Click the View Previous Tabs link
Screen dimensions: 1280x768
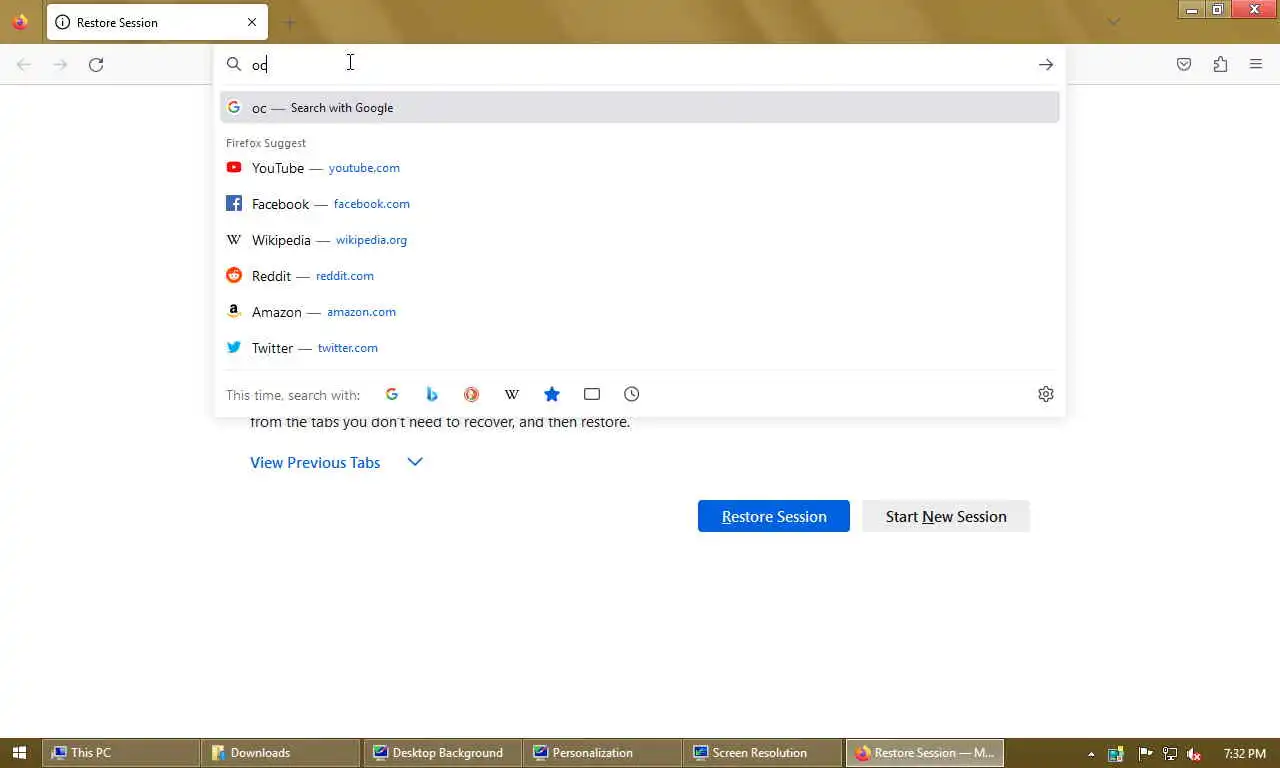(x=315, y=462)
